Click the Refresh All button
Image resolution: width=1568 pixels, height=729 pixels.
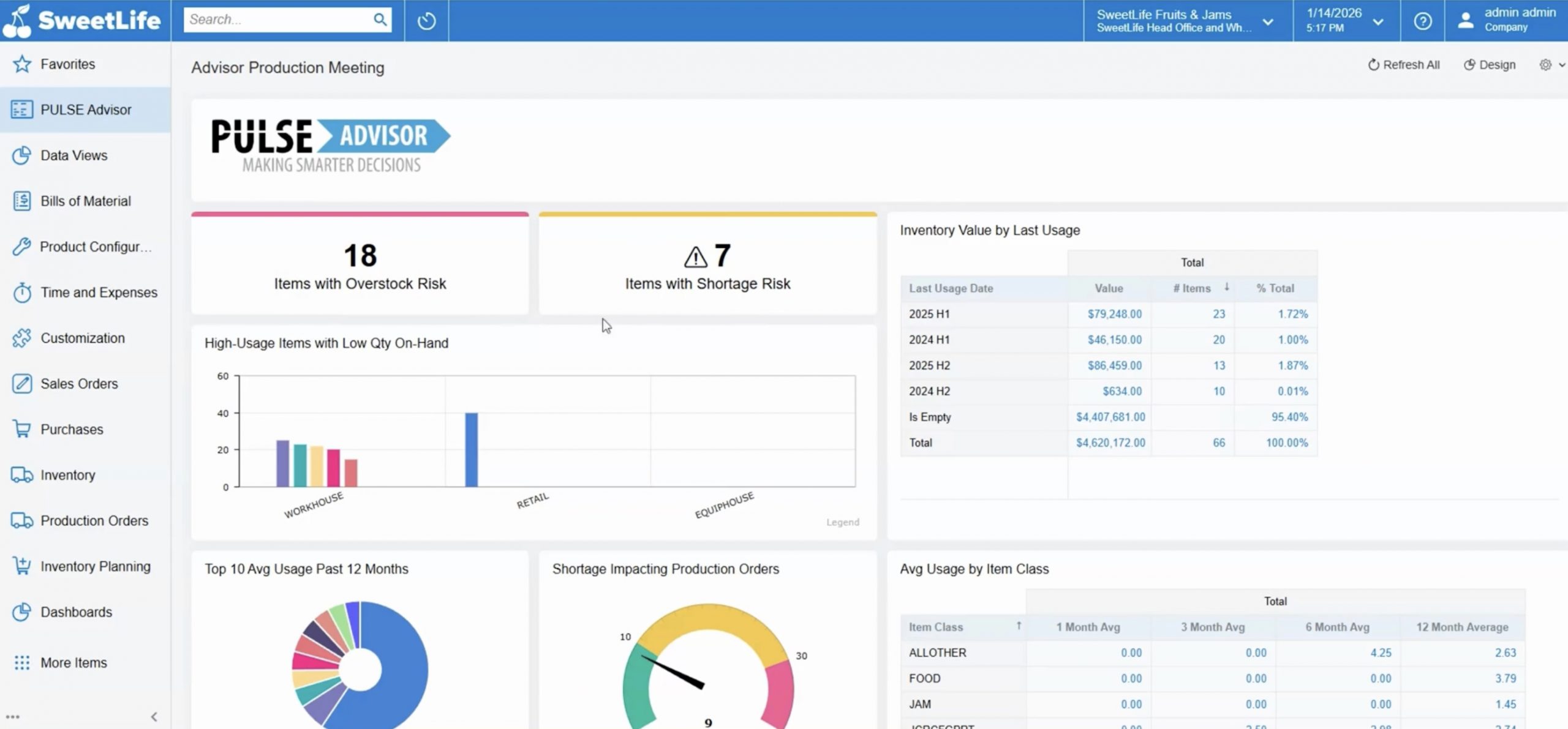(x=1403, y=65)
